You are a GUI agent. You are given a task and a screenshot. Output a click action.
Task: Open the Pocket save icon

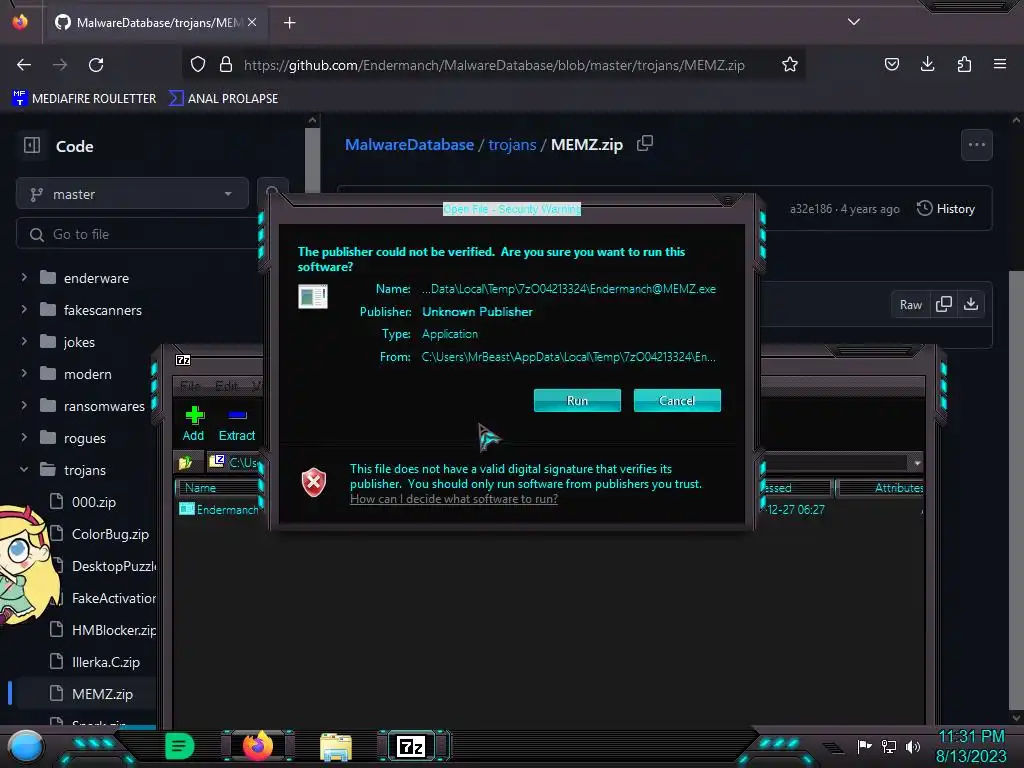[x=891, y=65]
